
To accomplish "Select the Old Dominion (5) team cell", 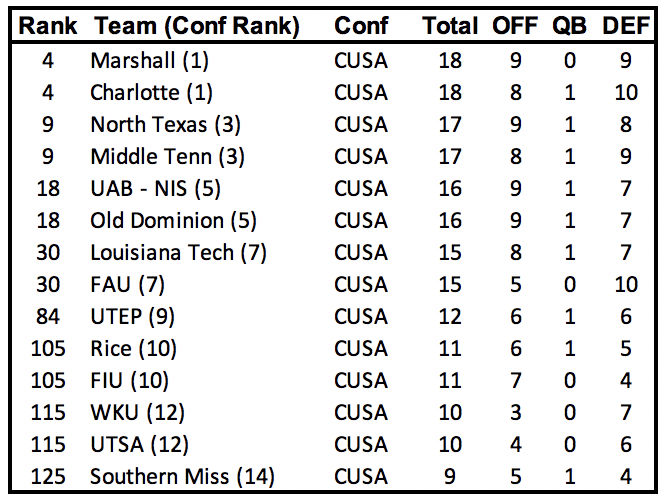I will pyautogui.click(x=168, y=221).
